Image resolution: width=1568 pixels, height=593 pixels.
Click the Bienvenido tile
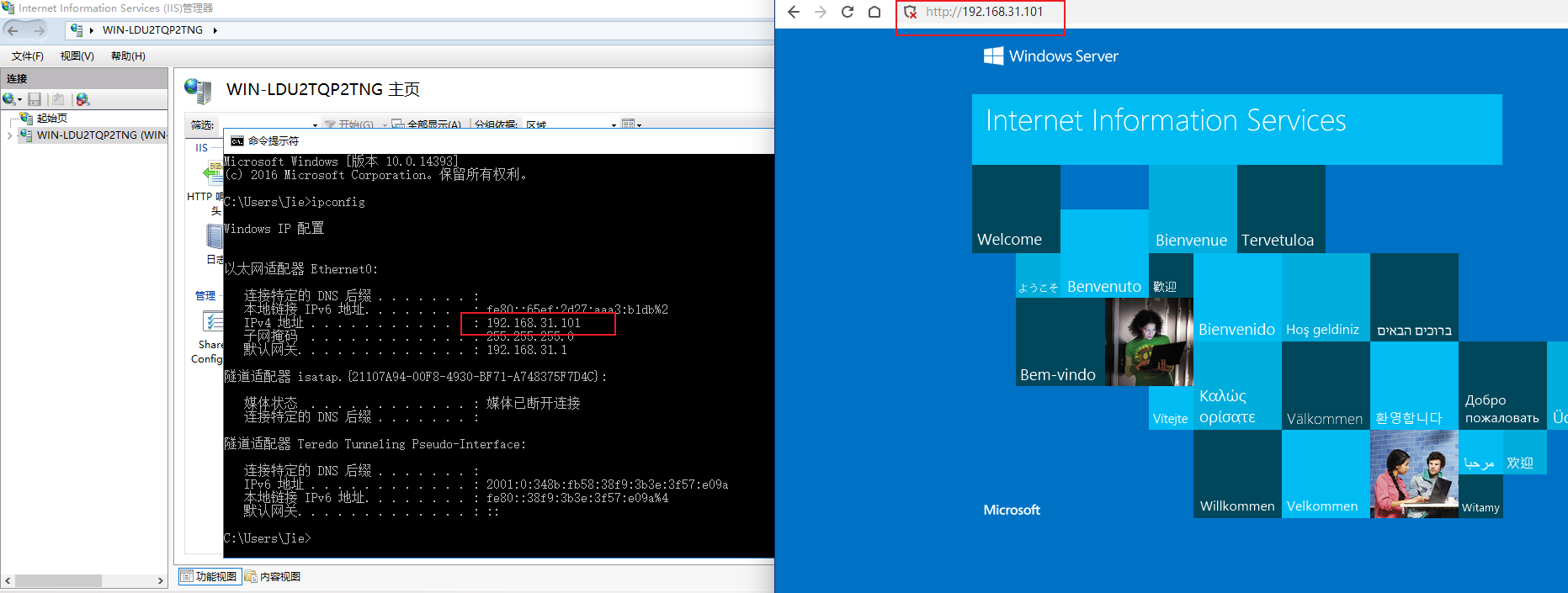point(1237,298)
